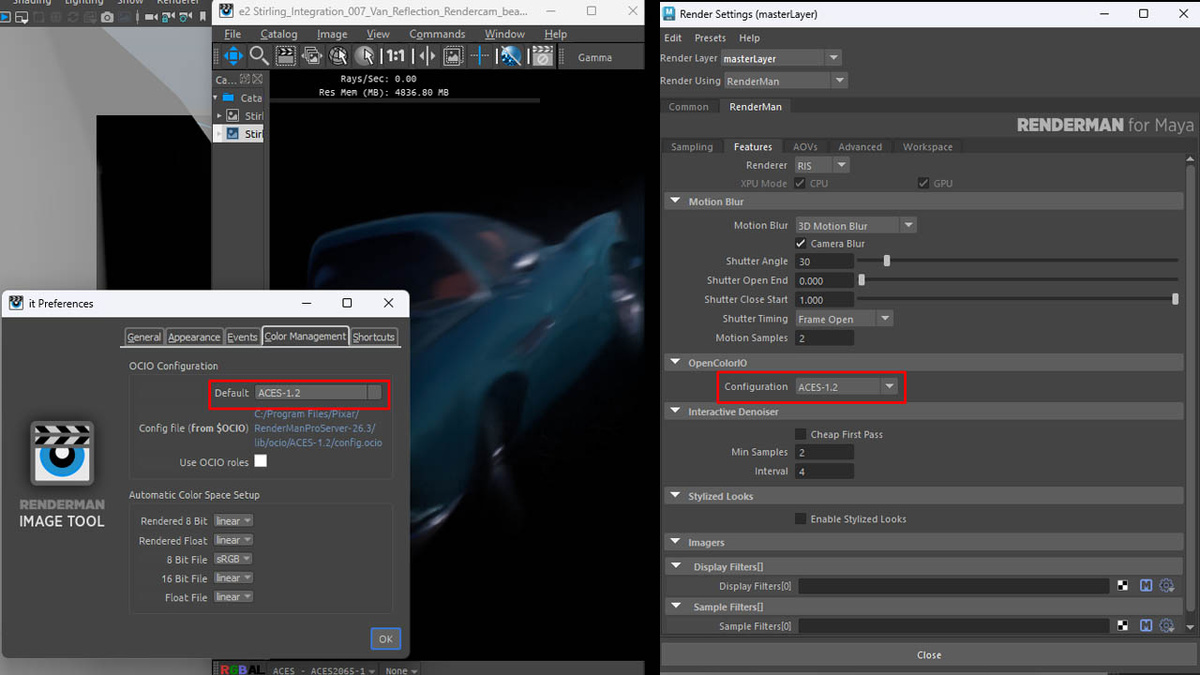The width and height of the screenshot is (1200, 675).
Task: Open the OpenColorIO Configuration dropdown in Render Settings
Action: pos(846,386)
